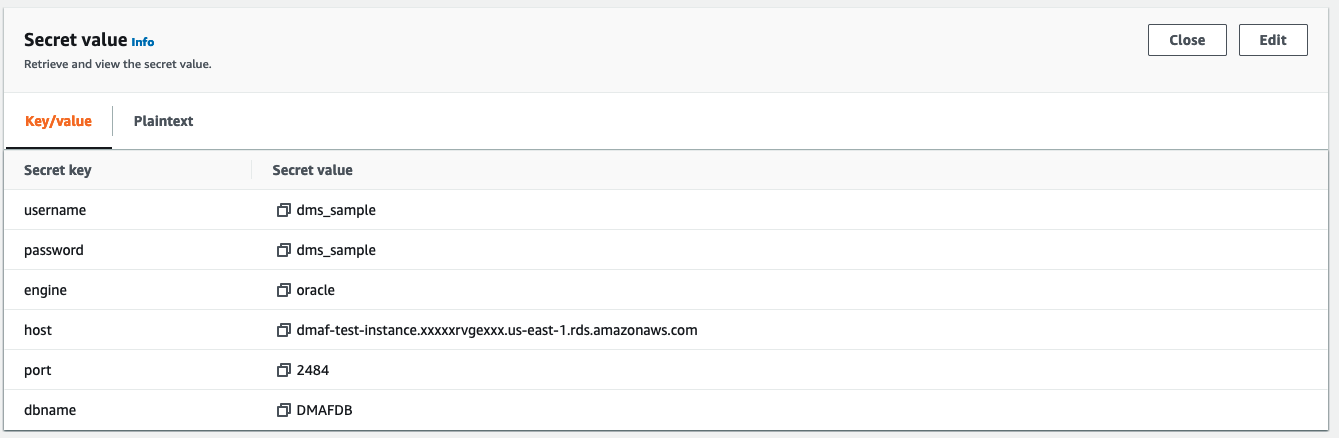This screenshot has height=438, width=1339.
Task: Click the host address text
Action: (497, 330)
